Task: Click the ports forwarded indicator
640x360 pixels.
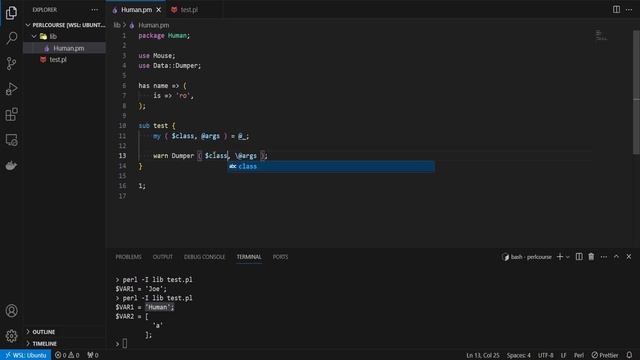Action: click(93, 355)
